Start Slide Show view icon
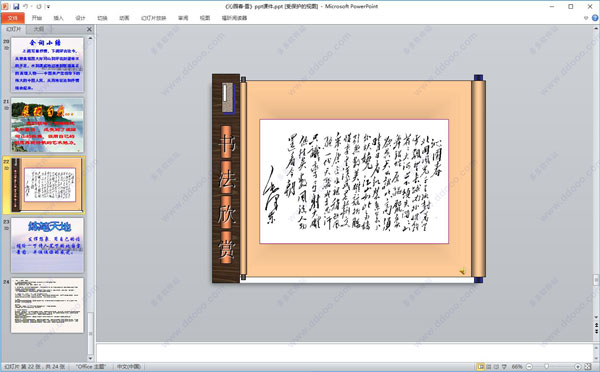This screenshot has height=372, width=600. tap(504, 367)
